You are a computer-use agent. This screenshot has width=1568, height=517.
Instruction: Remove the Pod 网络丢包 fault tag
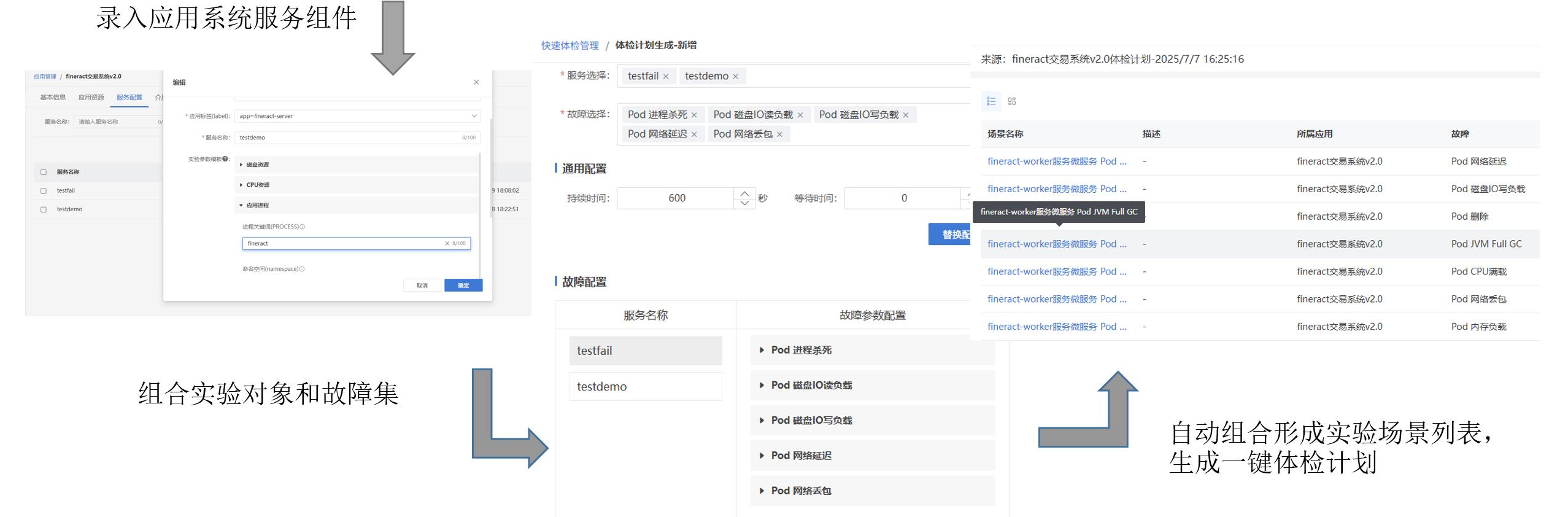point(779,134)
